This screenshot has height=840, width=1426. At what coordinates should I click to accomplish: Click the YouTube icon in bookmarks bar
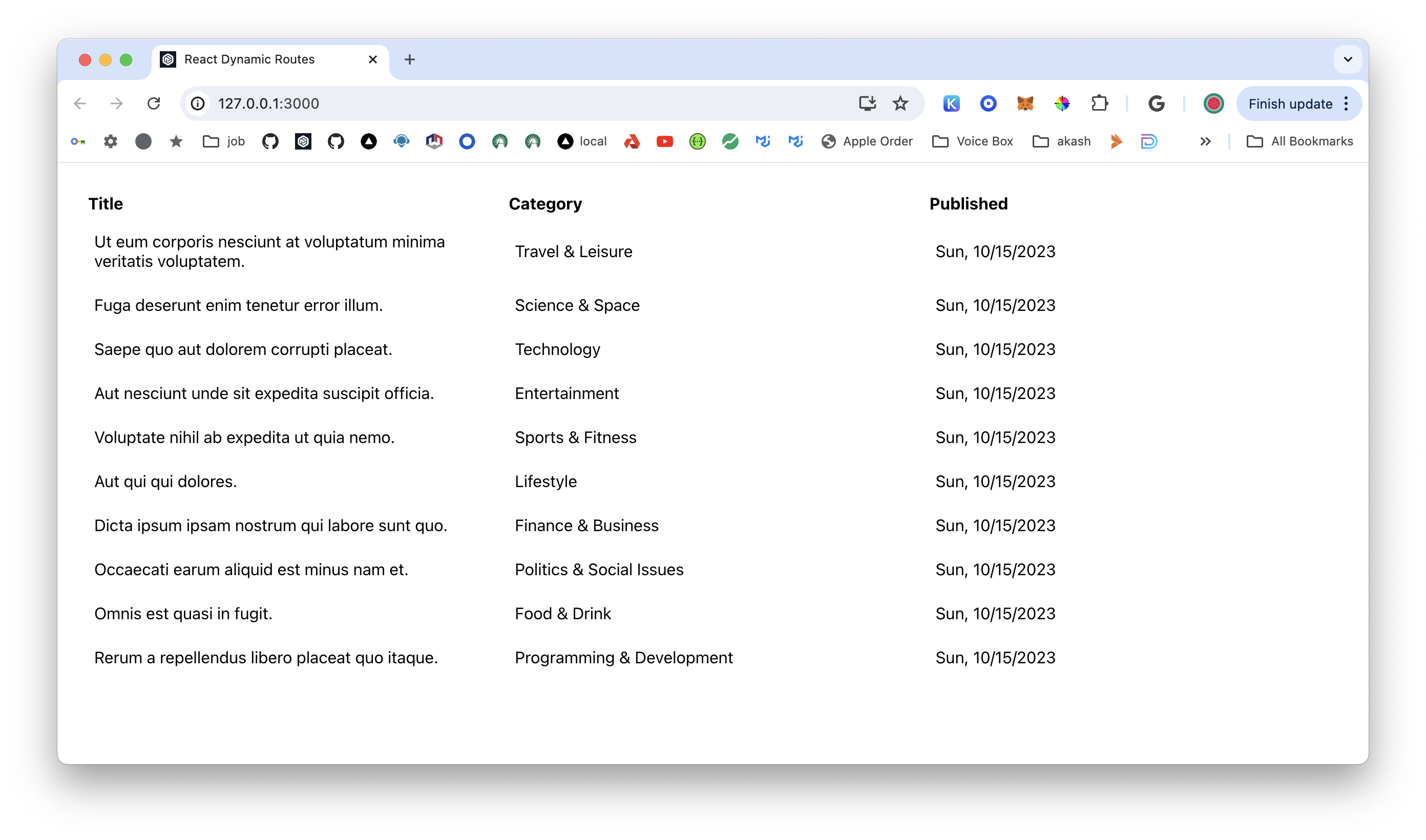click(664, 141)
